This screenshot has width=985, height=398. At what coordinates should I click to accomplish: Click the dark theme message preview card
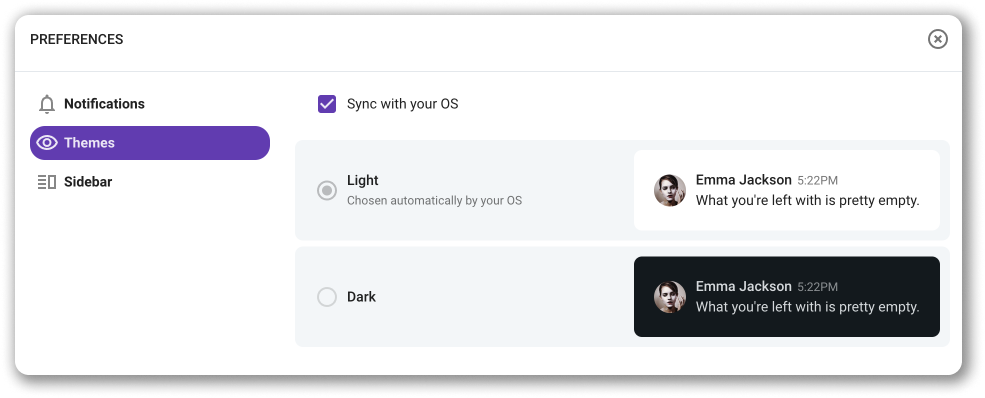click(786, 296)
